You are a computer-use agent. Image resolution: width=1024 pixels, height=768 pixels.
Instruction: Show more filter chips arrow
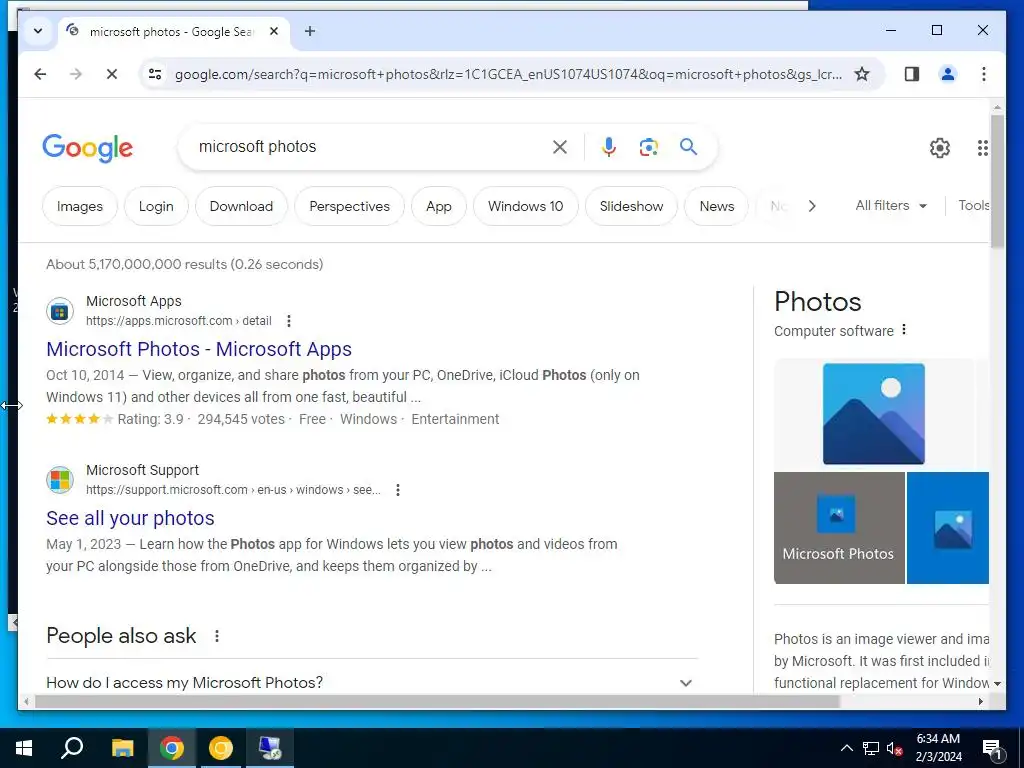pos(812,206)
